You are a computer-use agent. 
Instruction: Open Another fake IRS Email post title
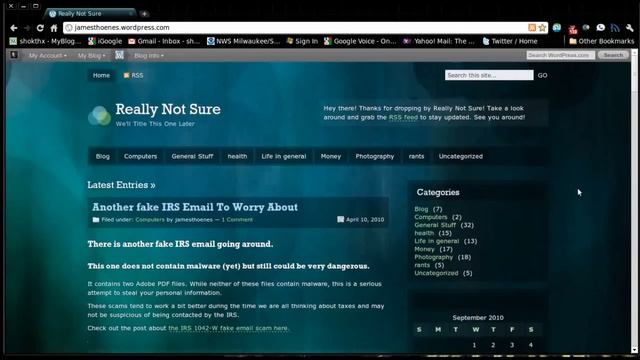(x=195, y=207)
